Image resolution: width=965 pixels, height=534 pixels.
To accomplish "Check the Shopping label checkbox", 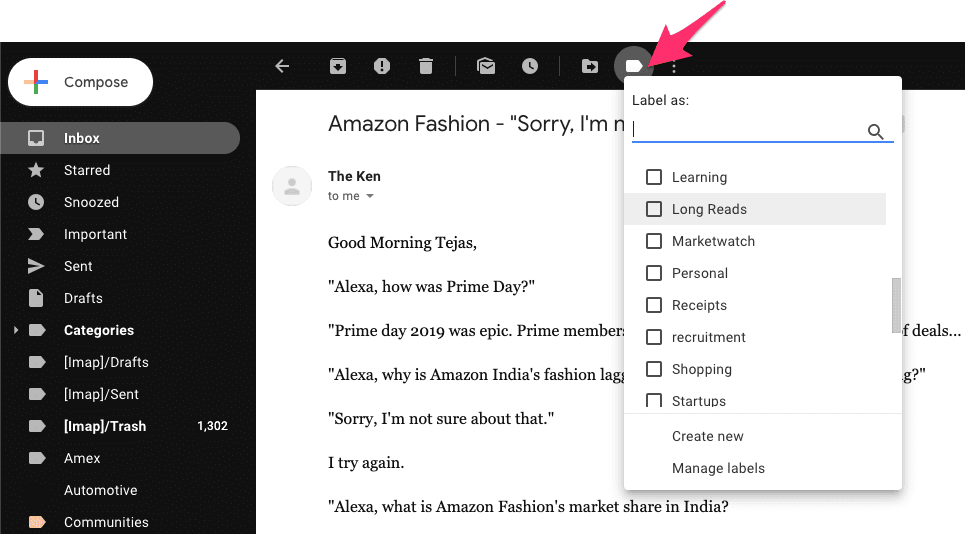I will pos(654,369).
